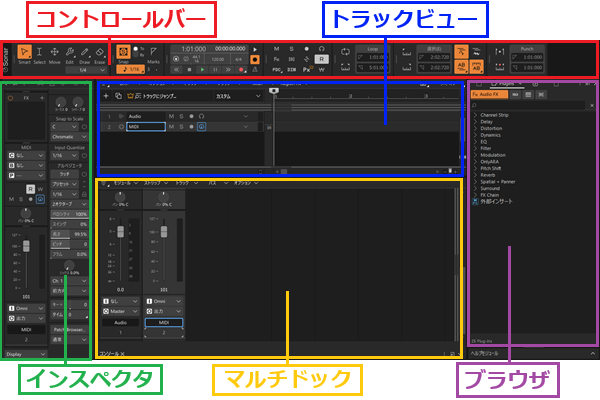Screen dimensions: 600x400
Task: Select the MIDI track name field
Action: 145,127
